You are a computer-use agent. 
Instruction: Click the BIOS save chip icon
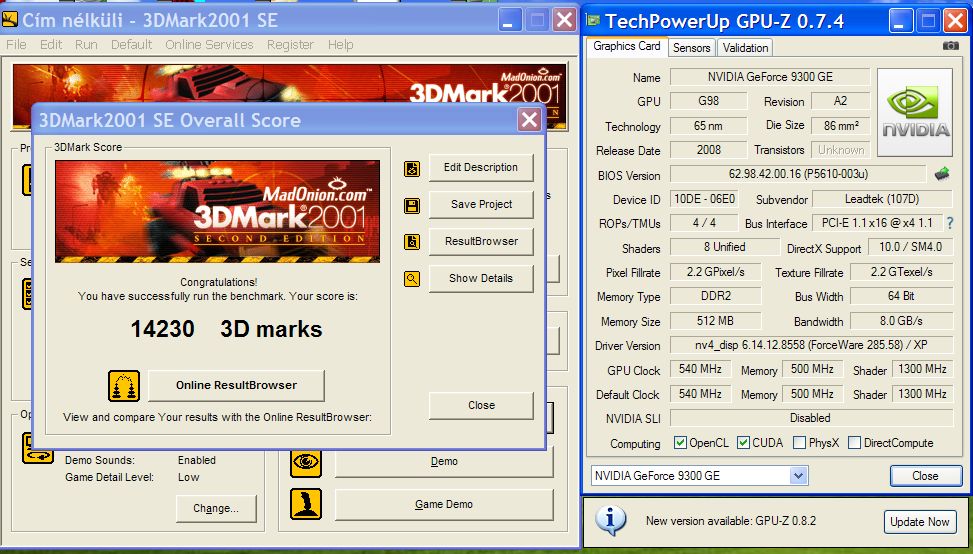point(942,174)
